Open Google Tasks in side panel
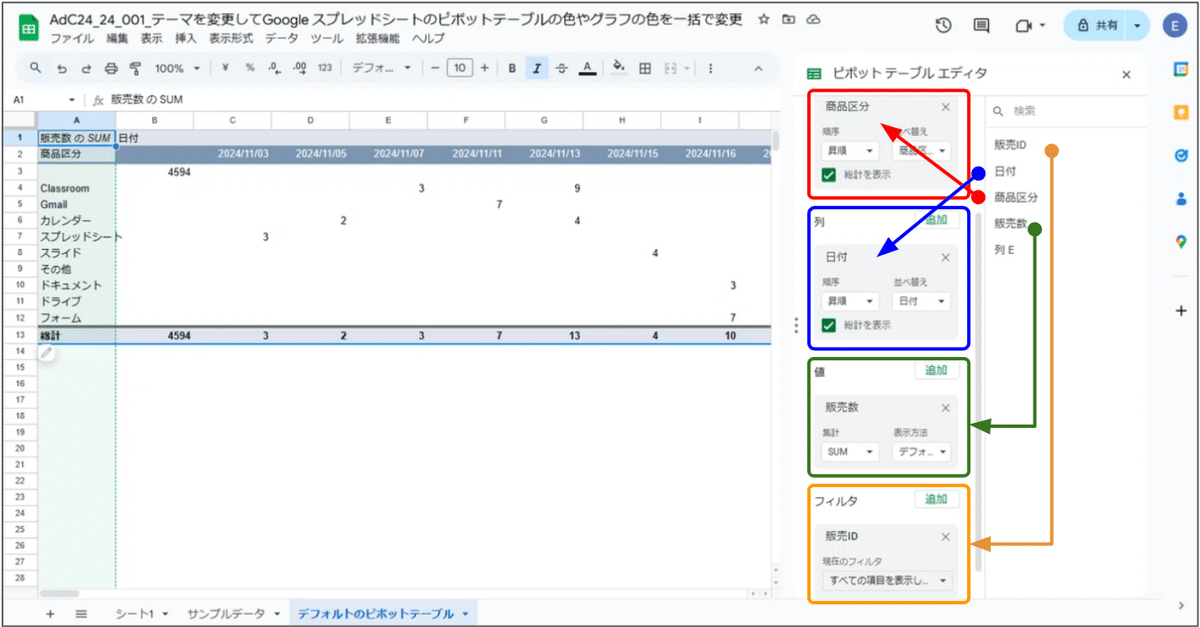 click(1180, 155)
